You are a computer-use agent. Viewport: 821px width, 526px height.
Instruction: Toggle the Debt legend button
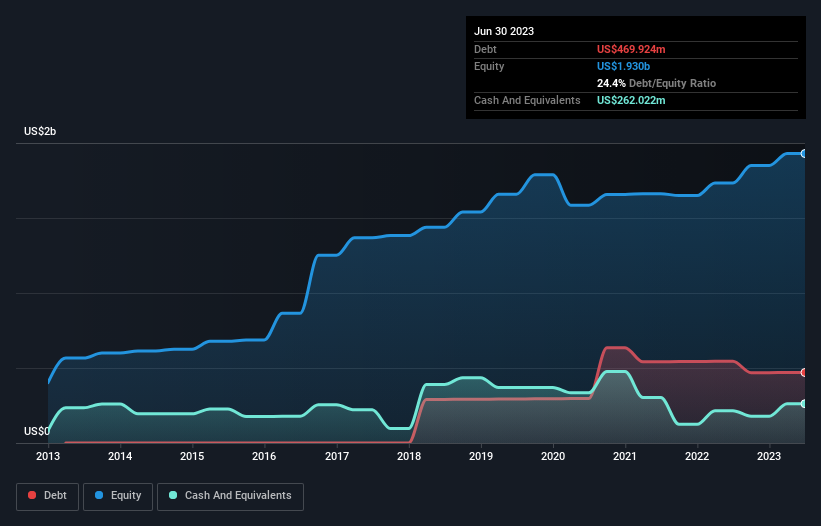48,496
